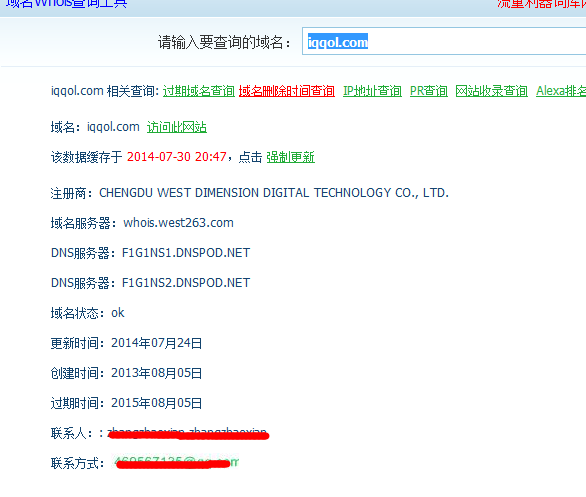This screenshot has width=586, height=497.
Task: Click 强制更新 to force refresh data
Action: coord(290,157)
